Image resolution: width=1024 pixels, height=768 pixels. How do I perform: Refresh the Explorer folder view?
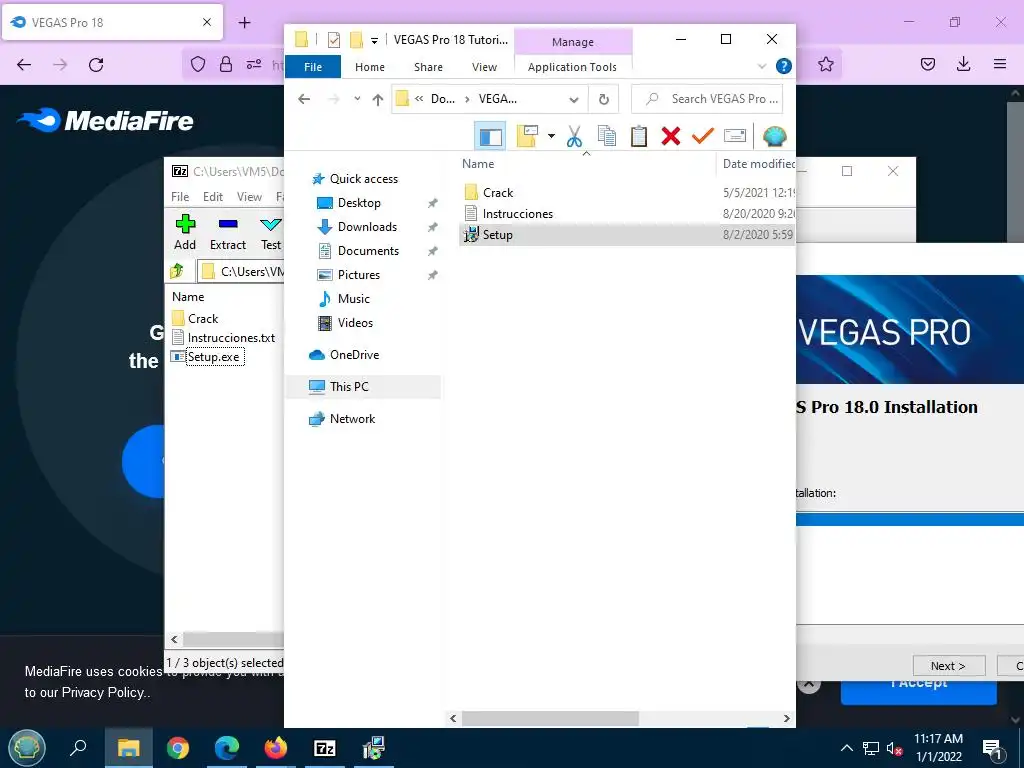(x=604, y=99)
